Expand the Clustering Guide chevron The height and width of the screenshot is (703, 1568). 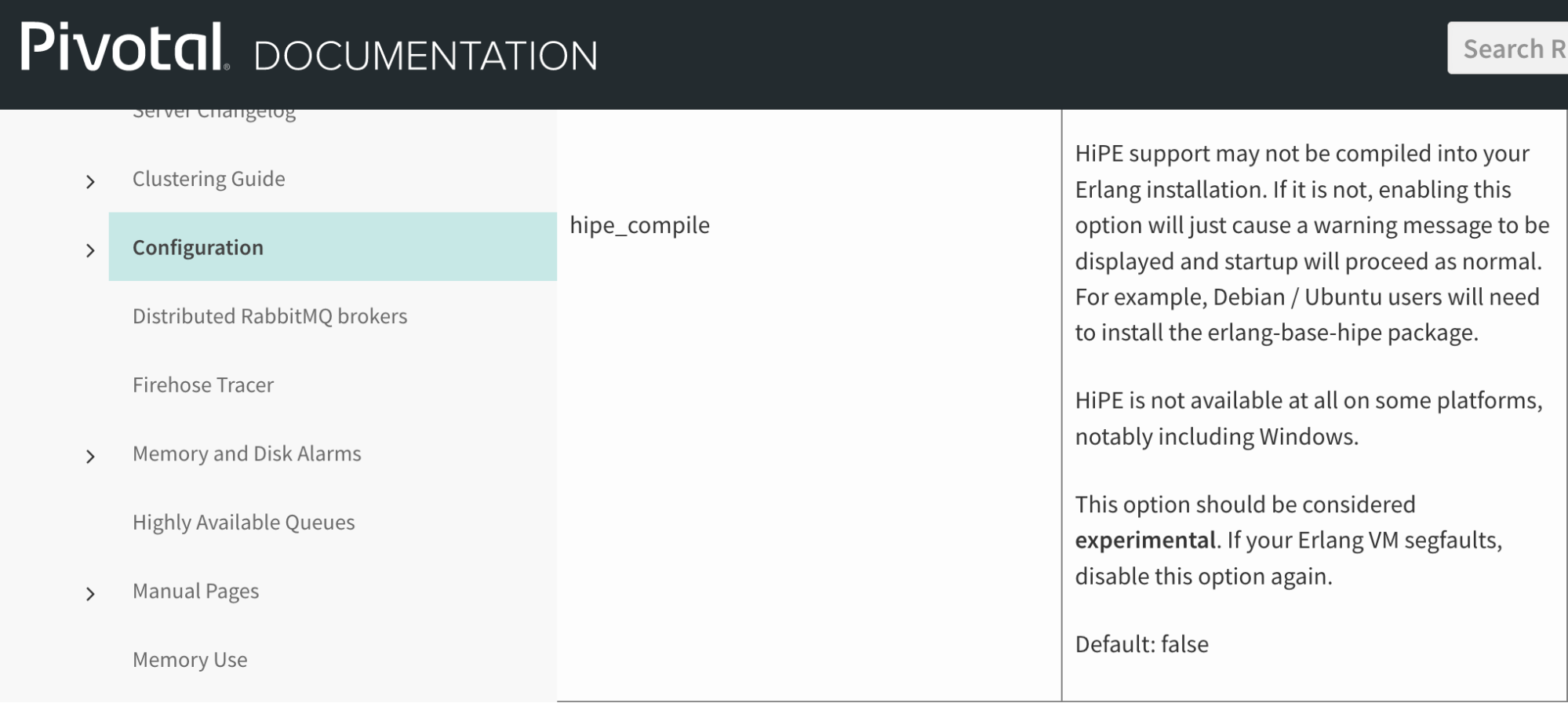[90, 182]
